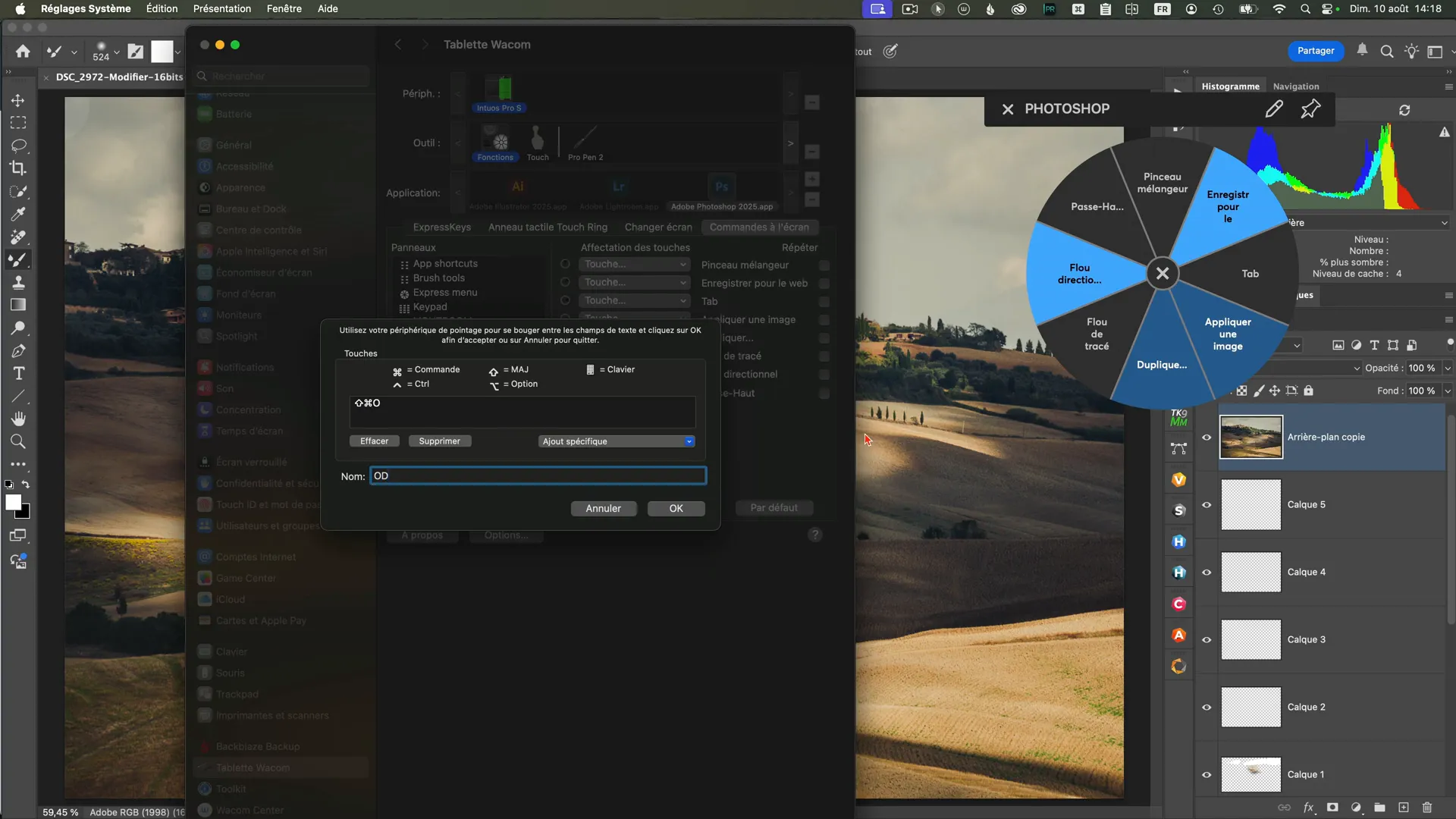Viewport: 1456px width, 819px height.
Task: Open the brush size preset picker arrow
Action: tap(117, 52)
